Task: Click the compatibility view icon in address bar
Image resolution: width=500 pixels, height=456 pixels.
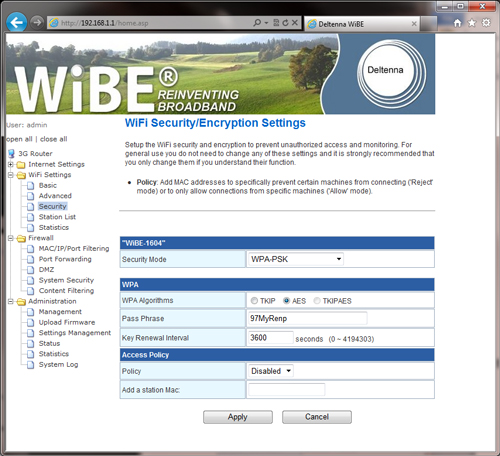Action: (x=276, y=23)
